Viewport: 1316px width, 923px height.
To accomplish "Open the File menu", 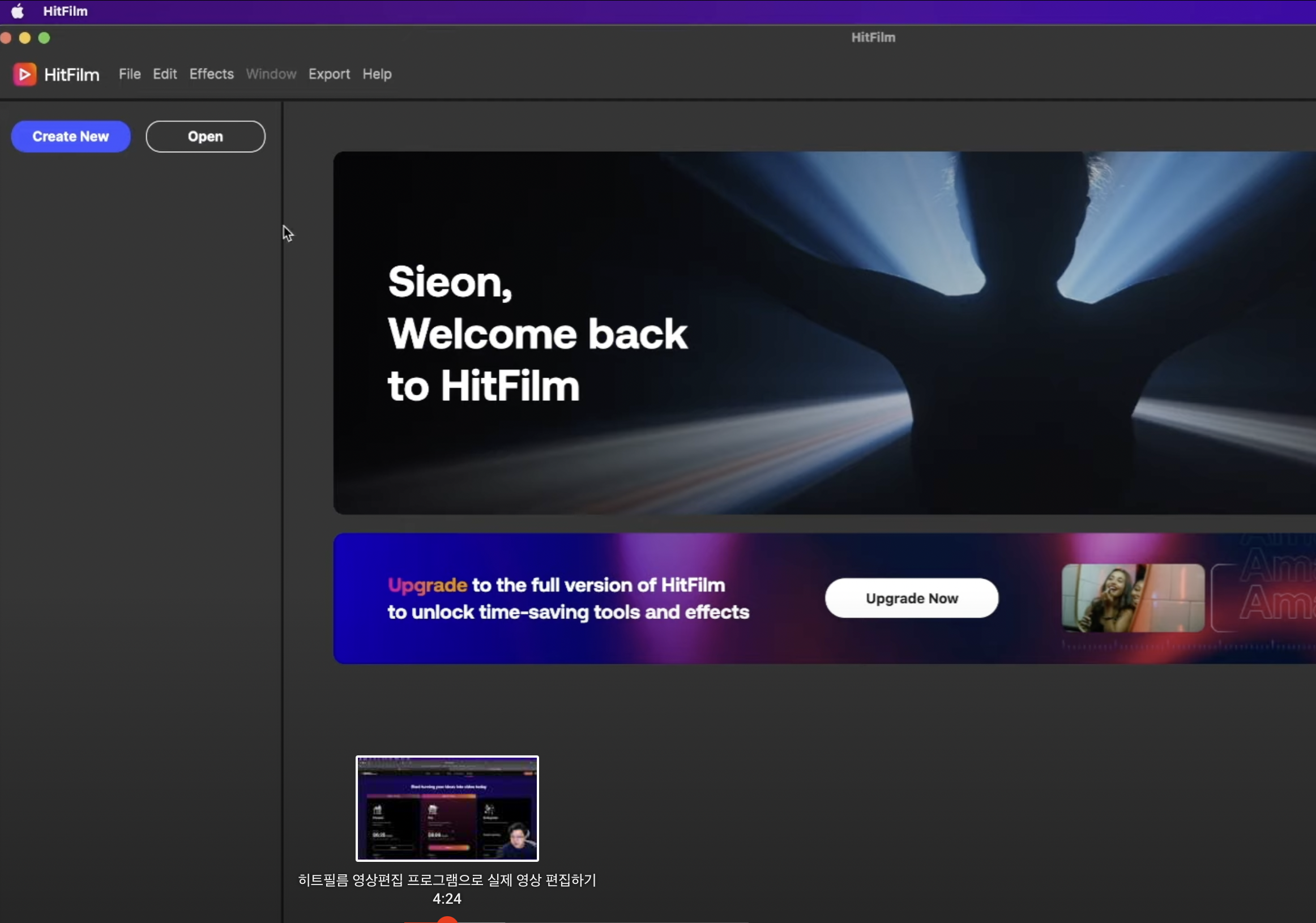I will [x=130, y=74].
